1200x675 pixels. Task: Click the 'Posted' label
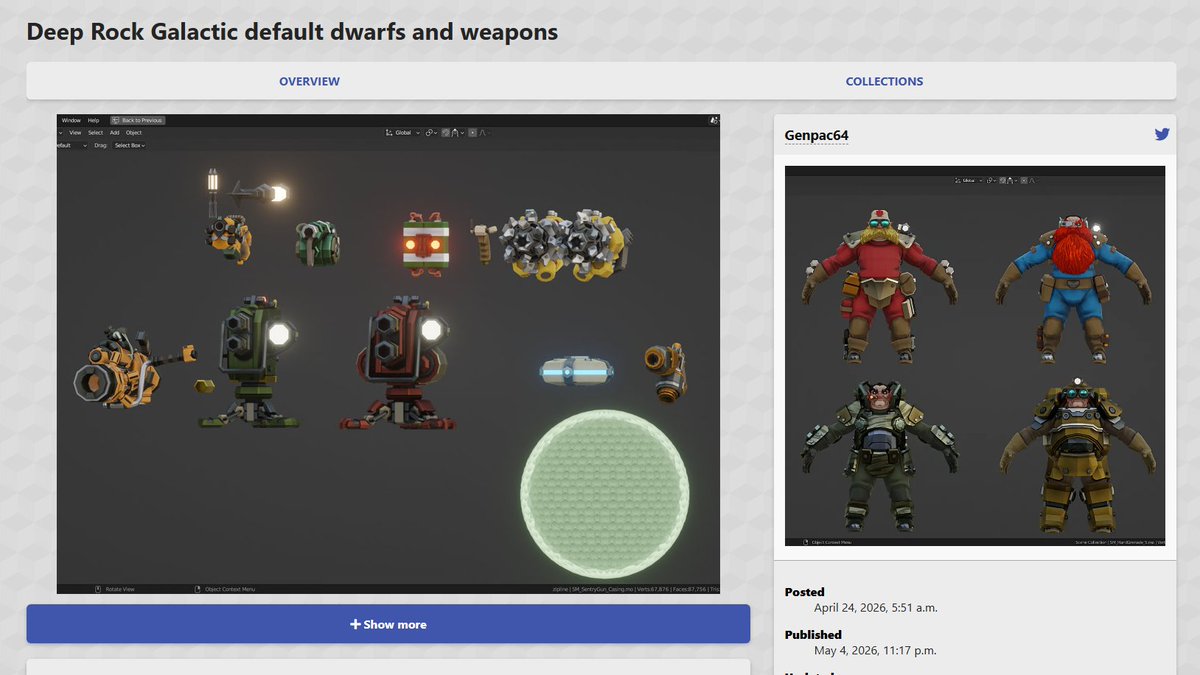(805, 592)
